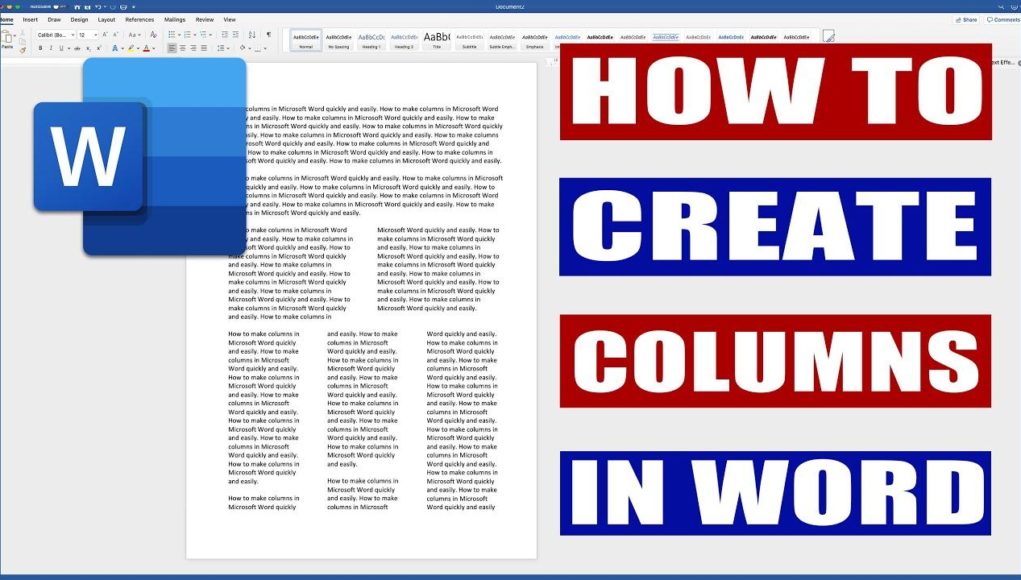Open the font name dropdown arrow

click(73, 35)
